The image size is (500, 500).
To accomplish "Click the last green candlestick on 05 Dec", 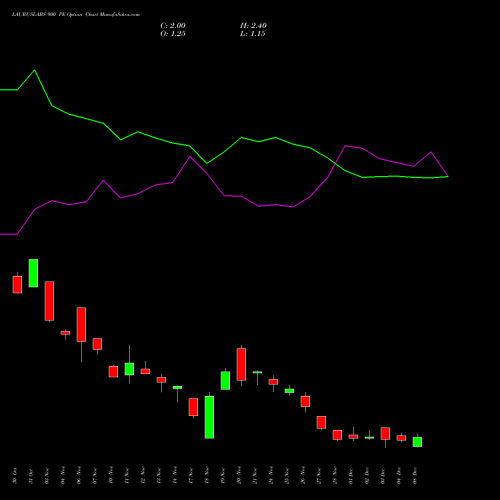I will point(417,442).
